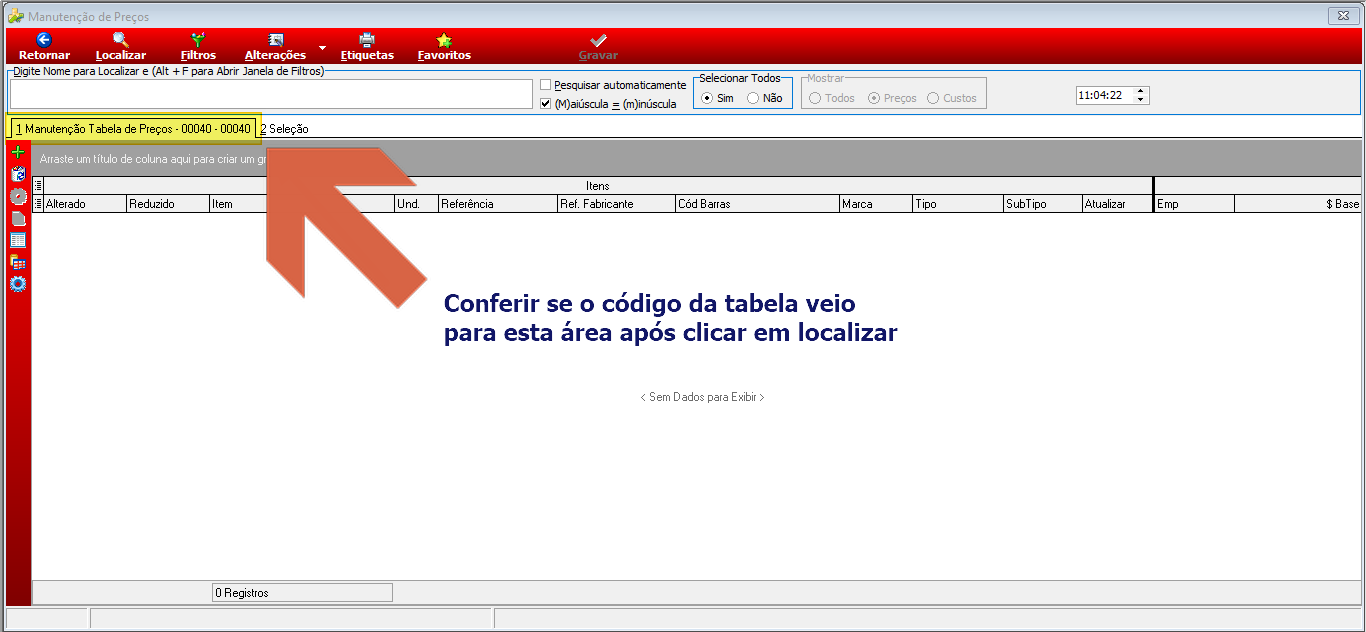
Task: Toggle (M)aiúscula = (m)inúscula checkbox
Action: [545, 103]
